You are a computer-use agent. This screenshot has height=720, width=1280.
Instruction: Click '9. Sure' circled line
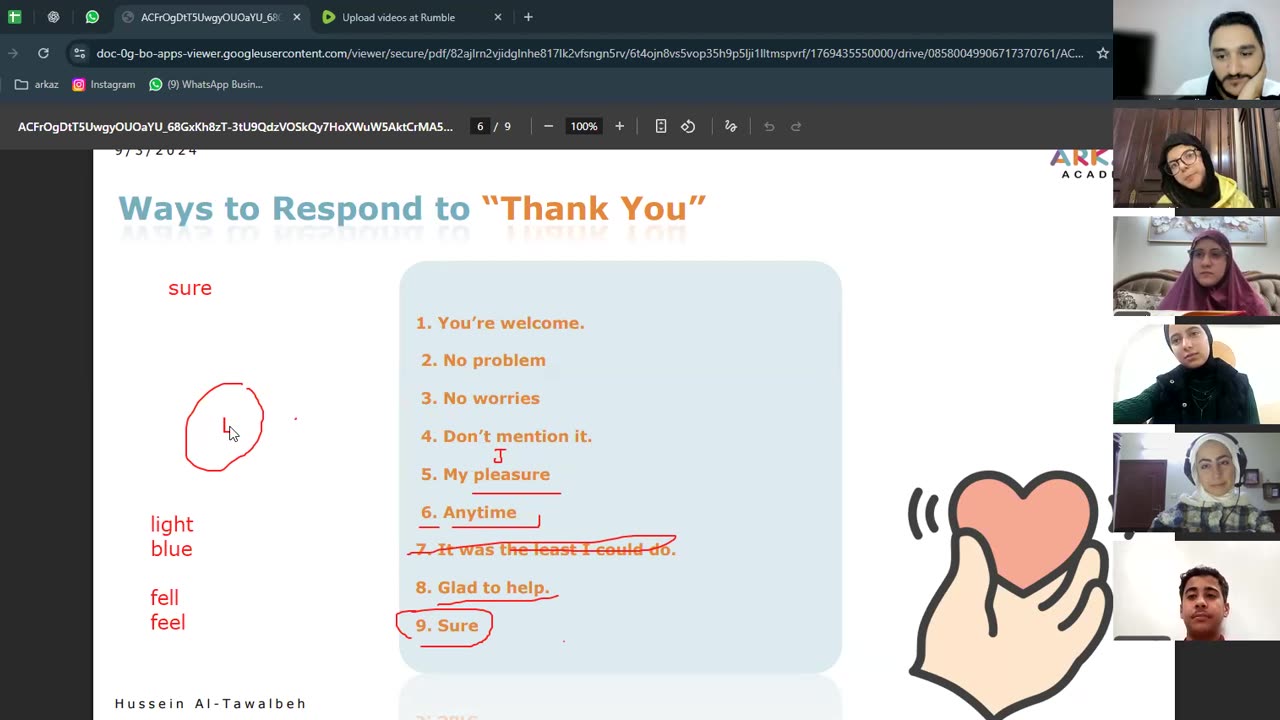pos(446,625)
